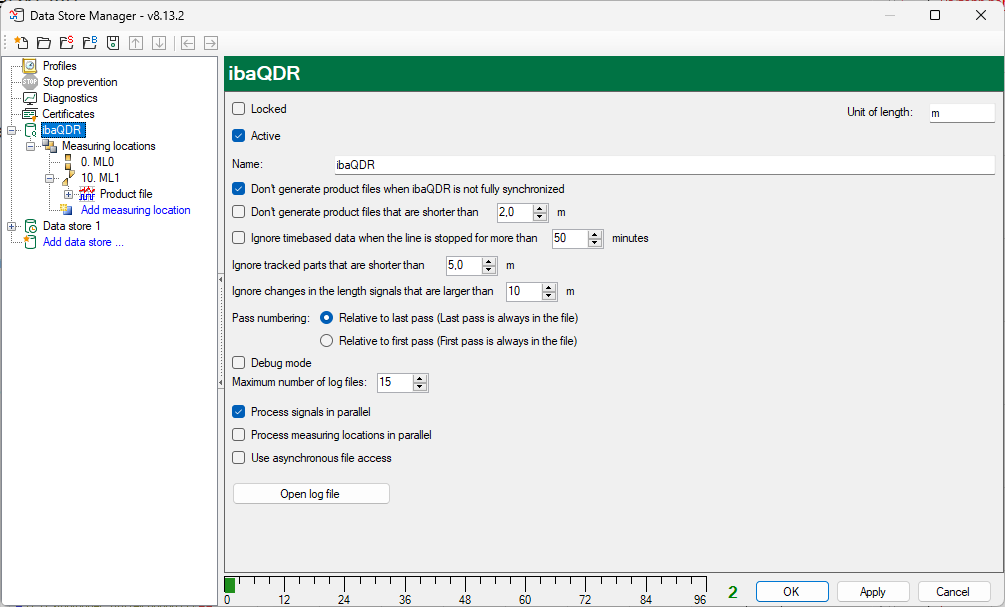This screenshot has width=1005, height=607.
Task: Click the folder icon with blue B
Action: point(90,43)
